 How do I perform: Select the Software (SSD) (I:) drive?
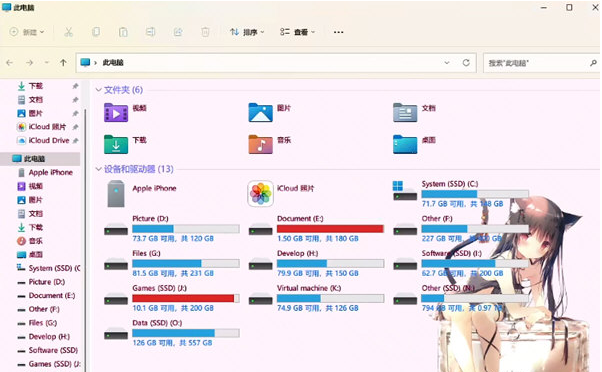pyautogui.click(x=461, y=263)
